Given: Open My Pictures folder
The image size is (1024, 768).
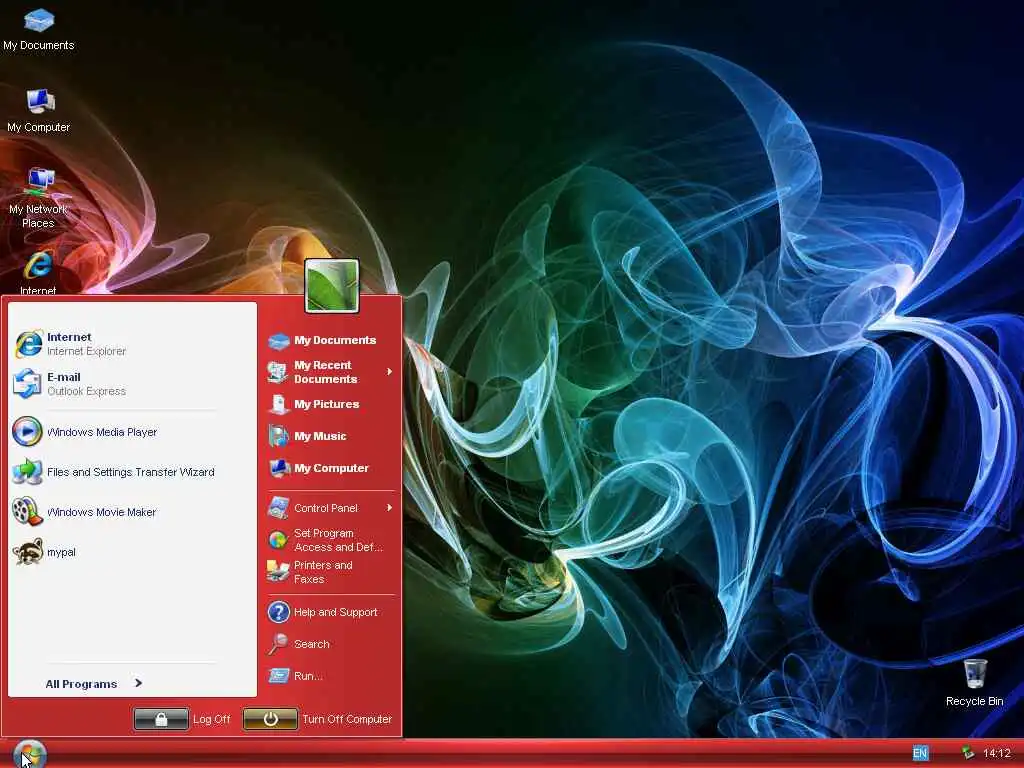Looking at the screenshot, I should click(x=314, y=404).
